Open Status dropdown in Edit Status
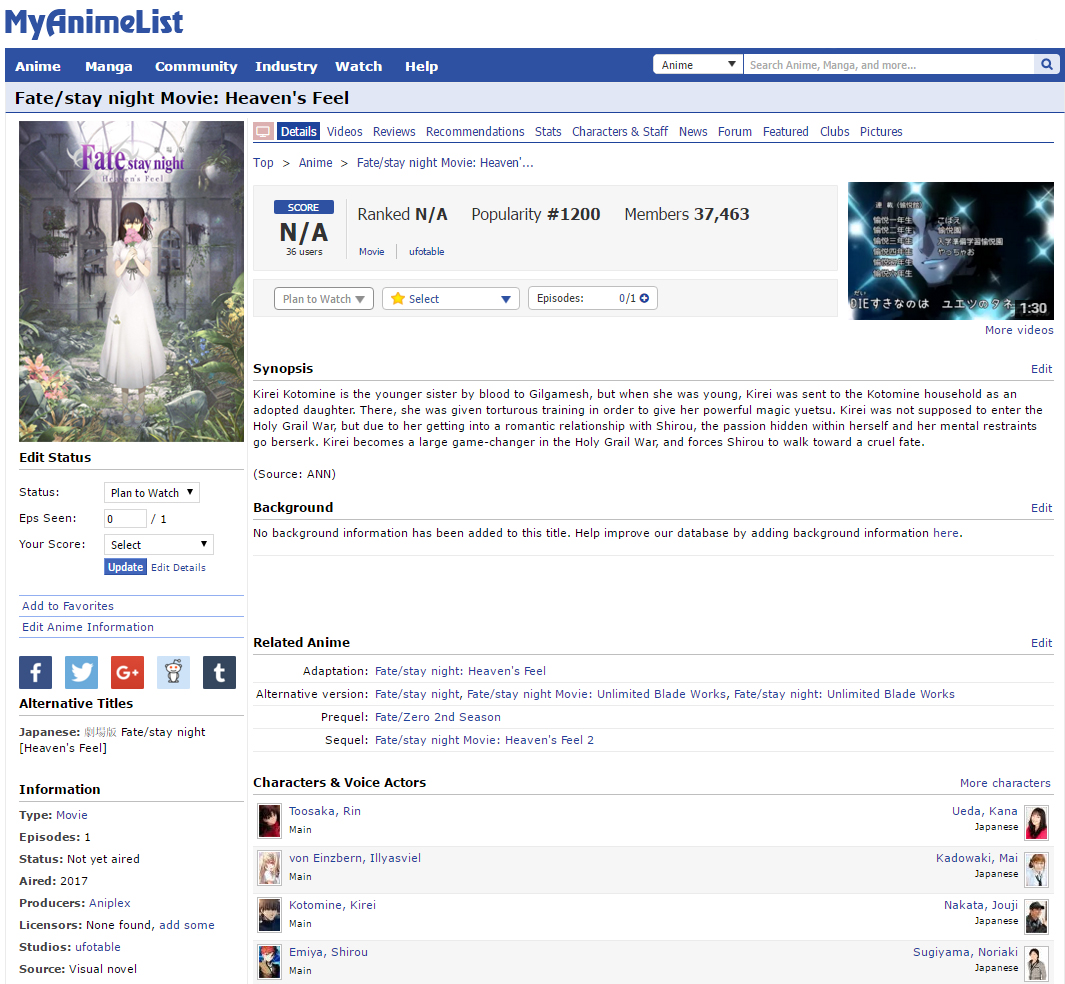Viewport: 1065px width, 984px height. pos(151,492)
